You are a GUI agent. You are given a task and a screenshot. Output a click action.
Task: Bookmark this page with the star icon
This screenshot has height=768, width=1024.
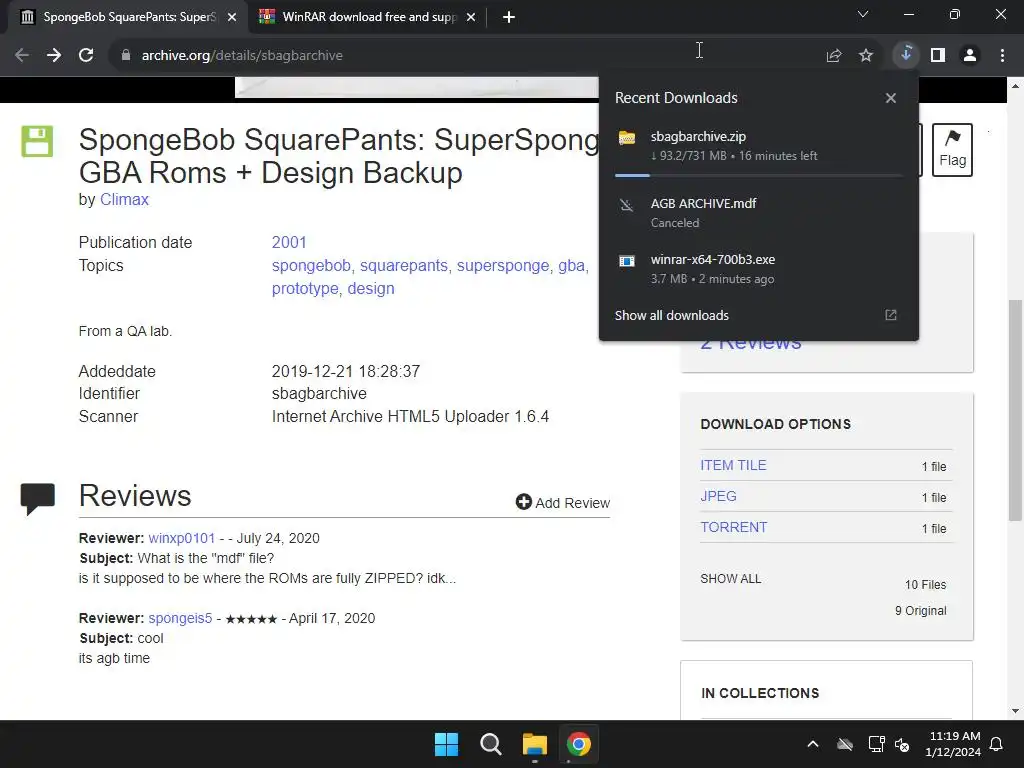tap(866, 56)
